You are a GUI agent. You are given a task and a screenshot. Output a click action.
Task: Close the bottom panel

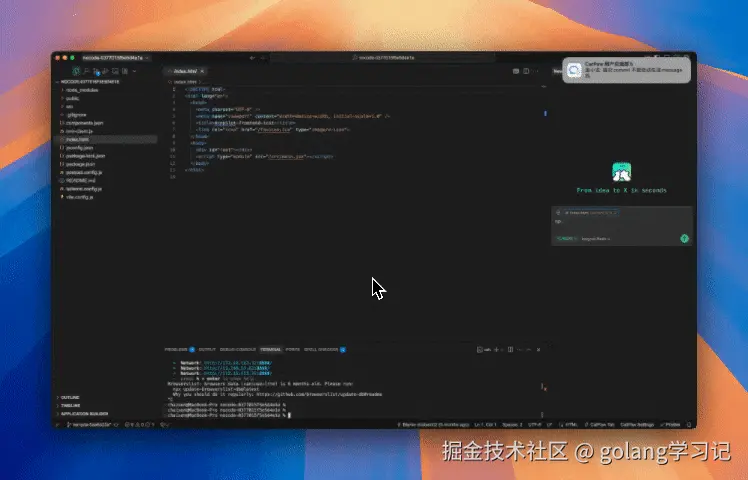(x=539, y=350)
